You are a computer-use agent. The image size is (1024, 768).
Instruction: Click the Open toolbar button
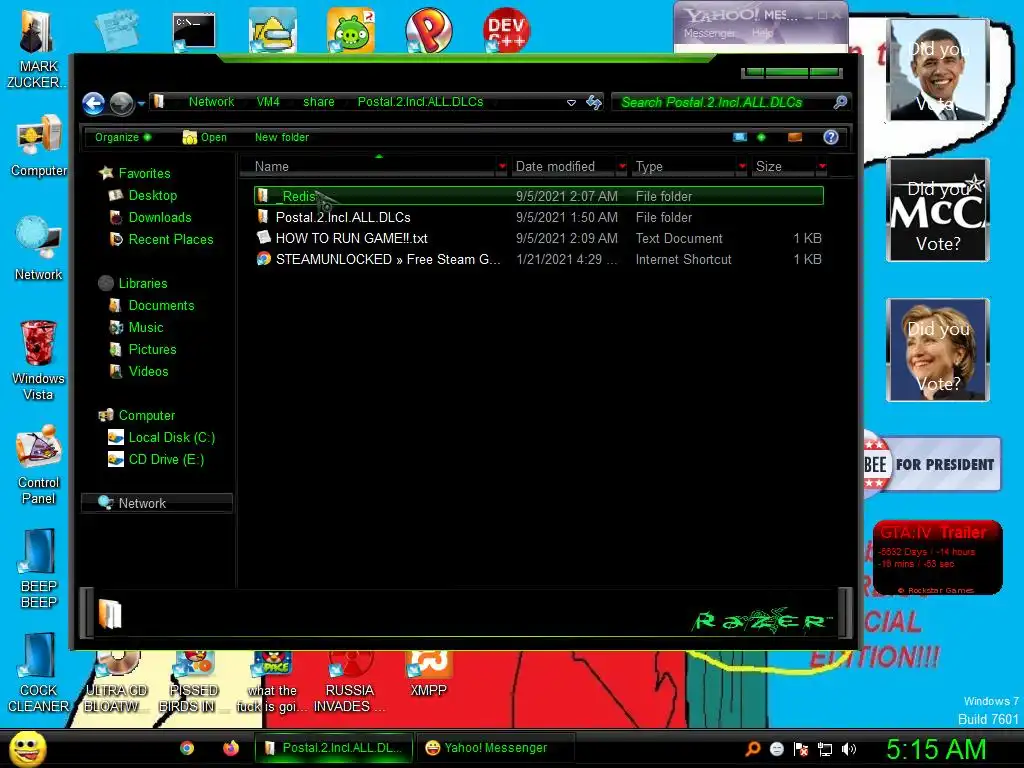point(205,137)
